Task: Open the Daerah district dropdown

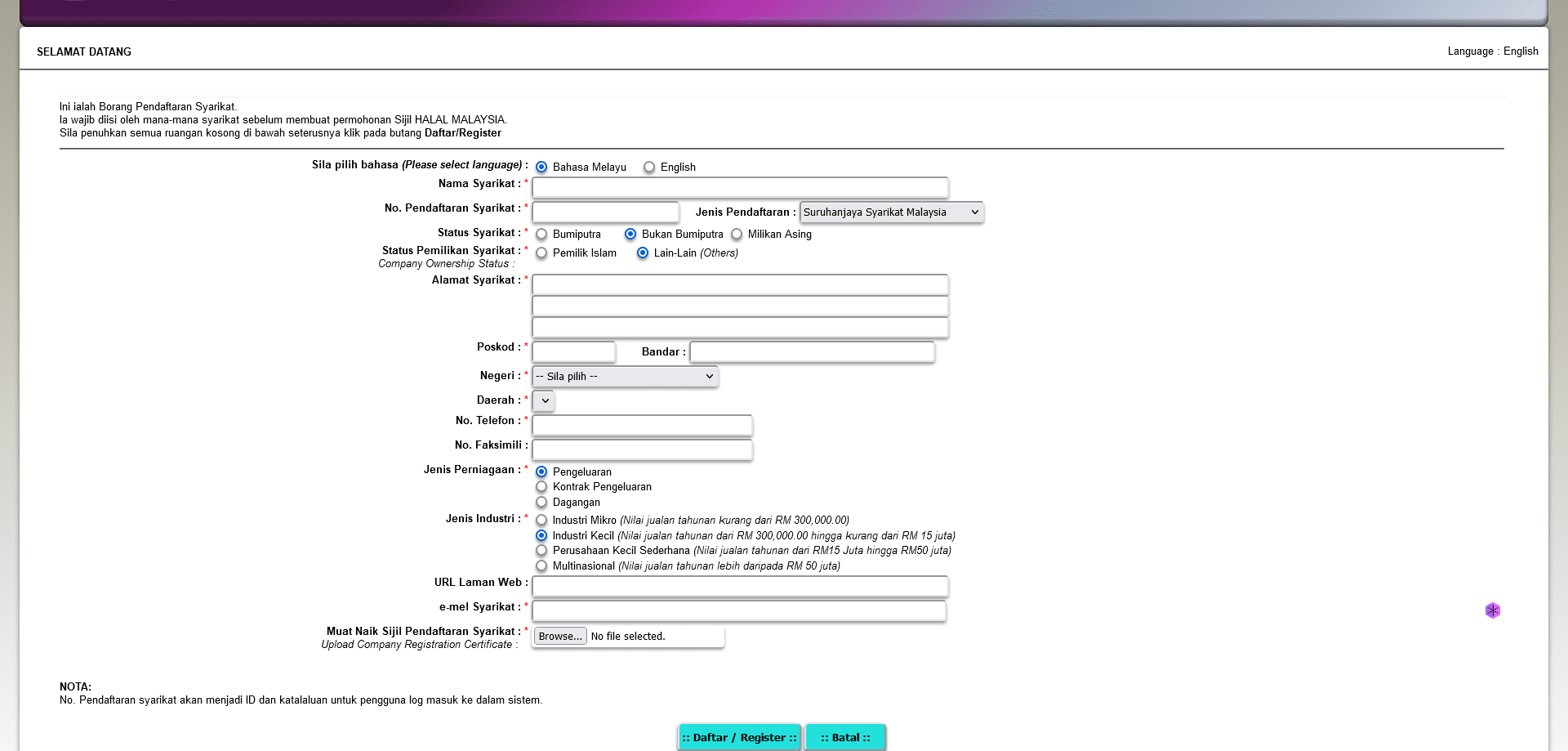Action: (544, 401)
